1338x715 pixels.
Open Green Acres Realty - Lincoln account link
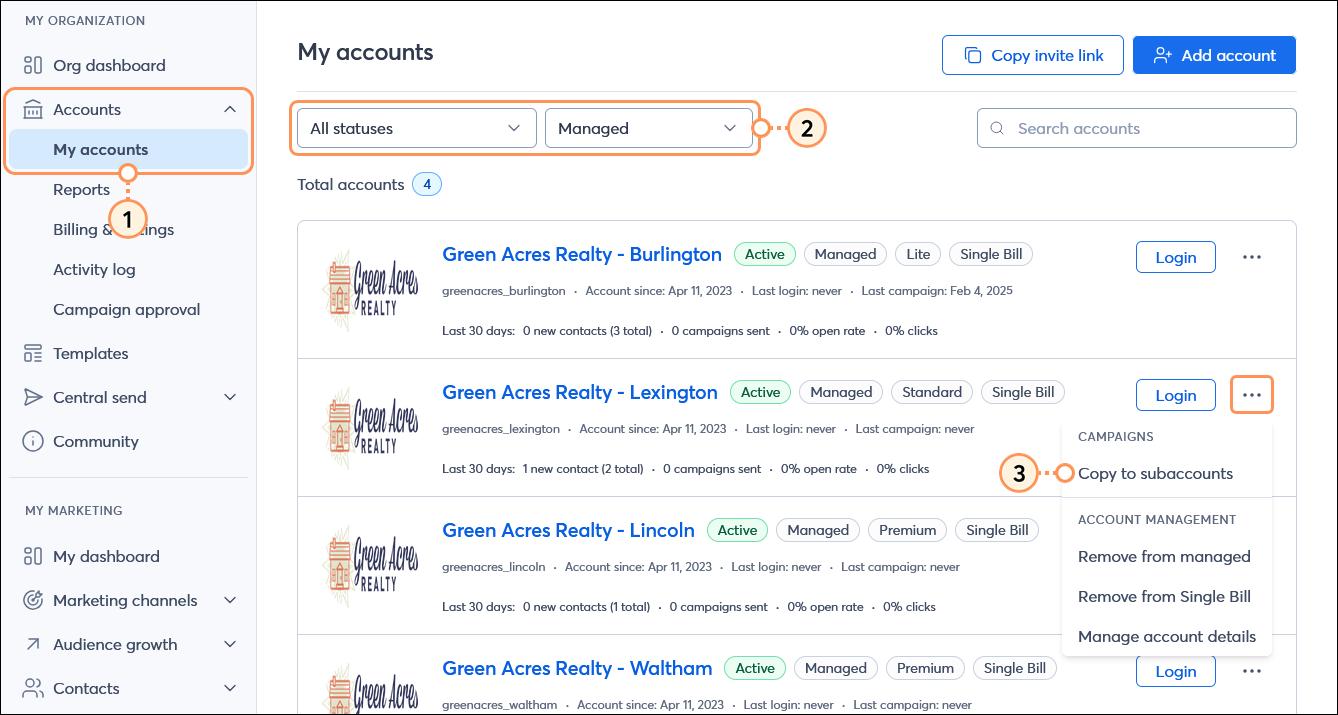point(568,529)
